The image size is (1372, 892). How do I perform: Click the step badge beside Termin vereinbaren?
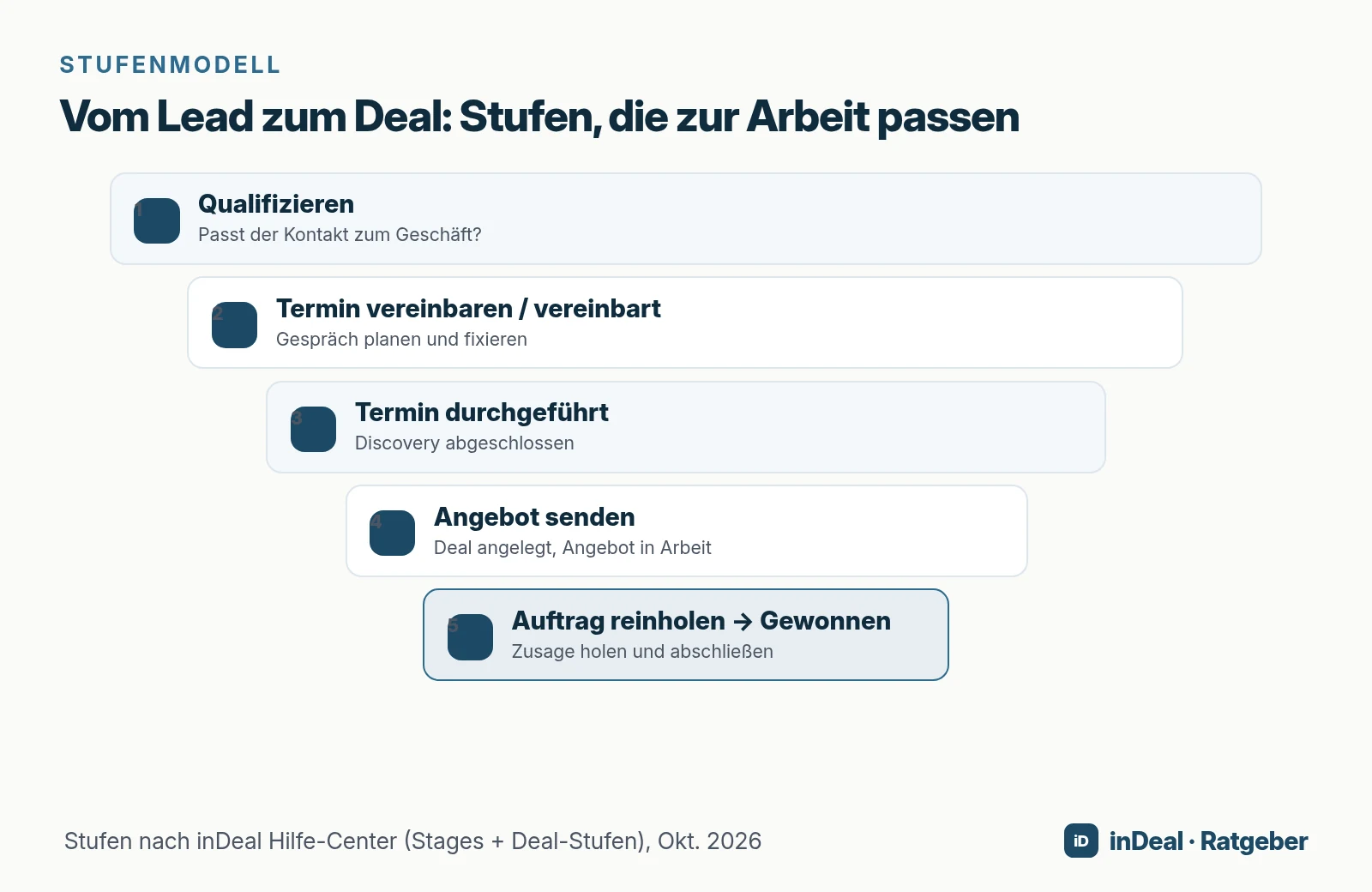click(234, 325)
